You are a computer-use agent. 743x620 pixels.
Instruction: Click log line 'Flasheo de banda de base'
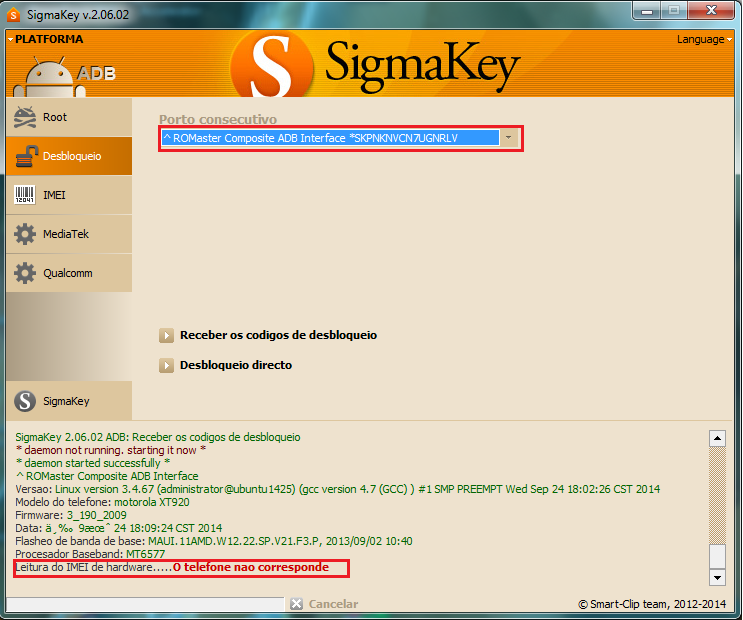pyautogui.click(x=214, y=541)
